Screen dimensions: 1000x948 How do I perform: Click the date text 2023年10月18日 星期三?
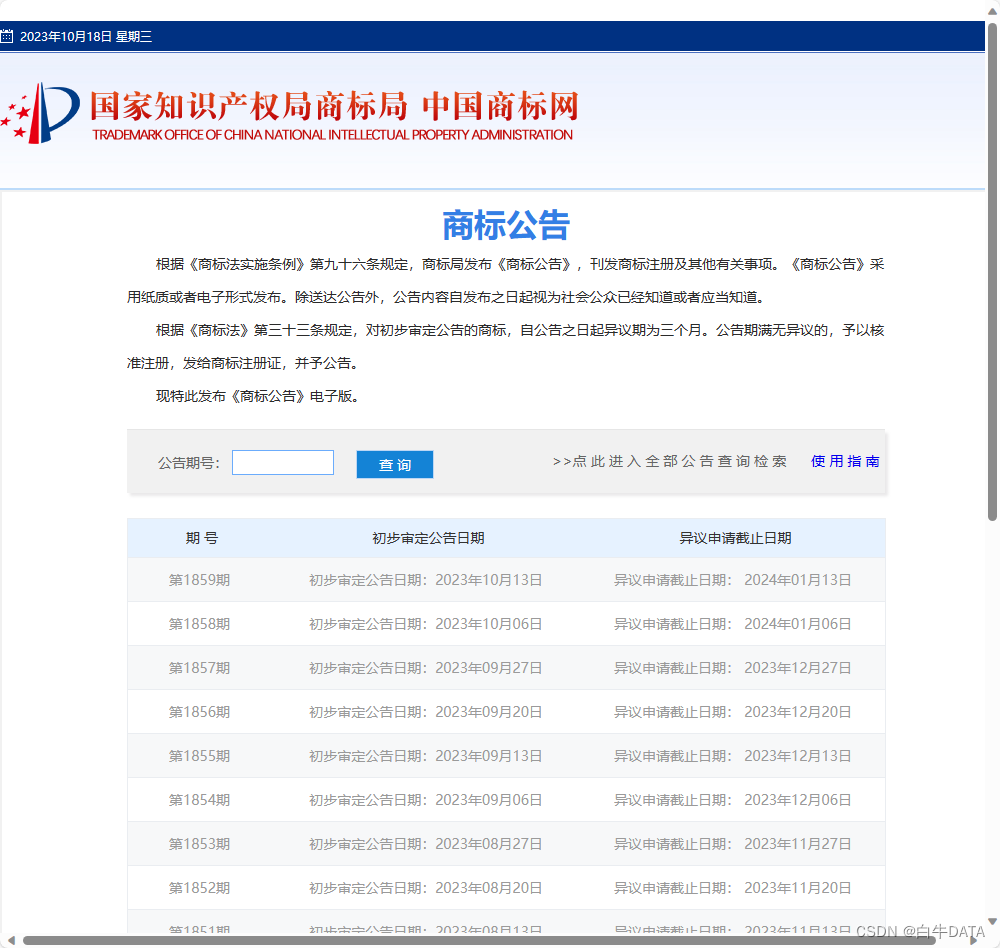[x=86, y=36]
